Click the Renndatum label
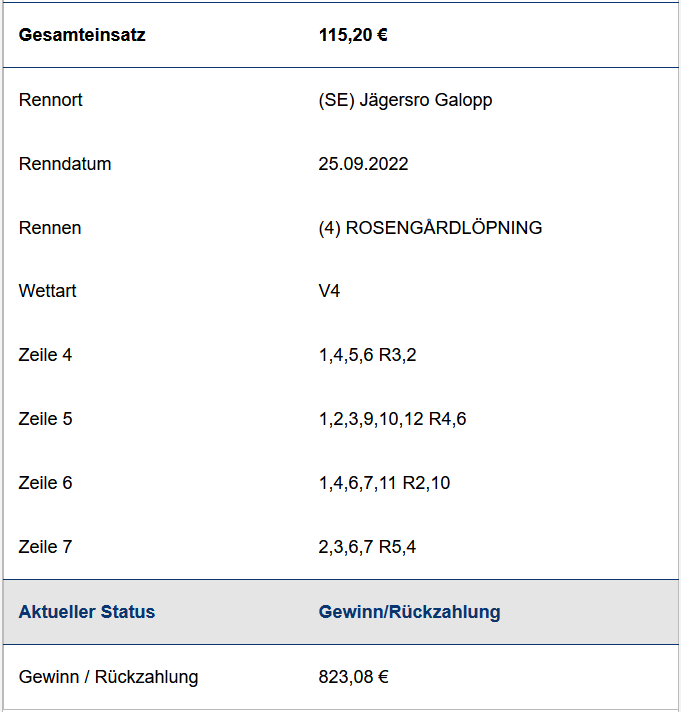Image resolution: width=681 pixels, height=712 pixels. pos(65,164)
